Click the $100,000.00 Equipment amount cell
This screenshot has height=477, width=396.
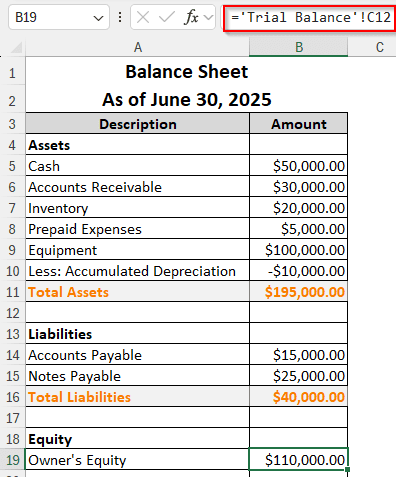299,250
